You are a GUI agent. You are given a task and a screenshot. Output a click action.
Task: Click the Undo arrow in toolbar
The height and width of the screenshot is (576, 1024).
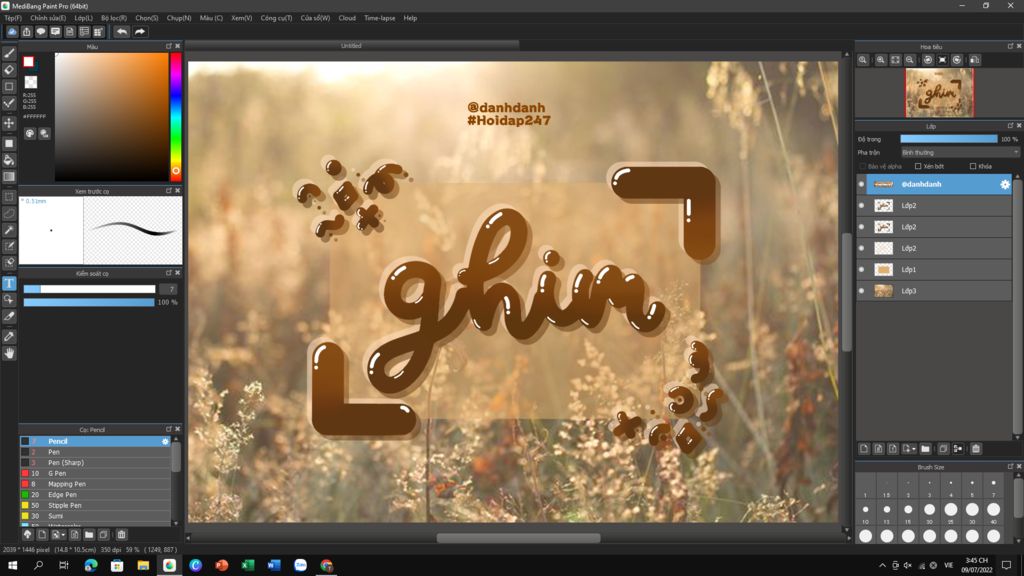[121, 31]
